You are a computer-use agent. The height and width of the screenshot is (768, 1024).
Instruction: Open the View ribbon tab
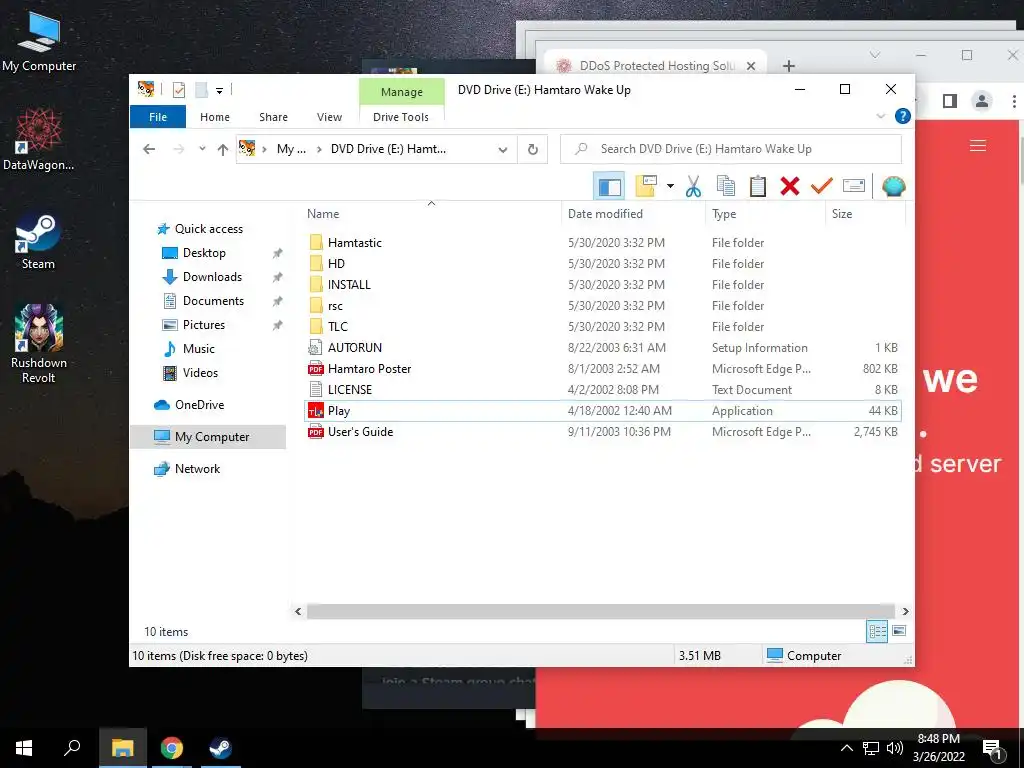click(x=329, y=117)
